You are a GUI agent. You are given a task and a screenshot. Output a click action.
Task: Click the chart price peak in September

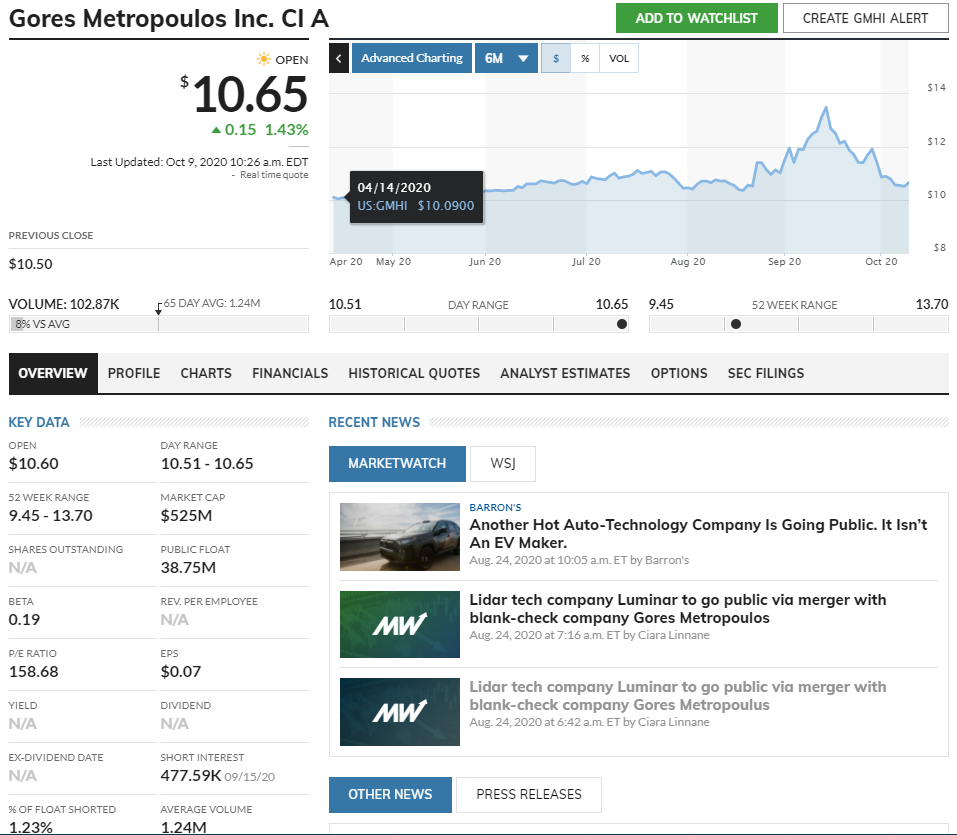tap(826, 109)
